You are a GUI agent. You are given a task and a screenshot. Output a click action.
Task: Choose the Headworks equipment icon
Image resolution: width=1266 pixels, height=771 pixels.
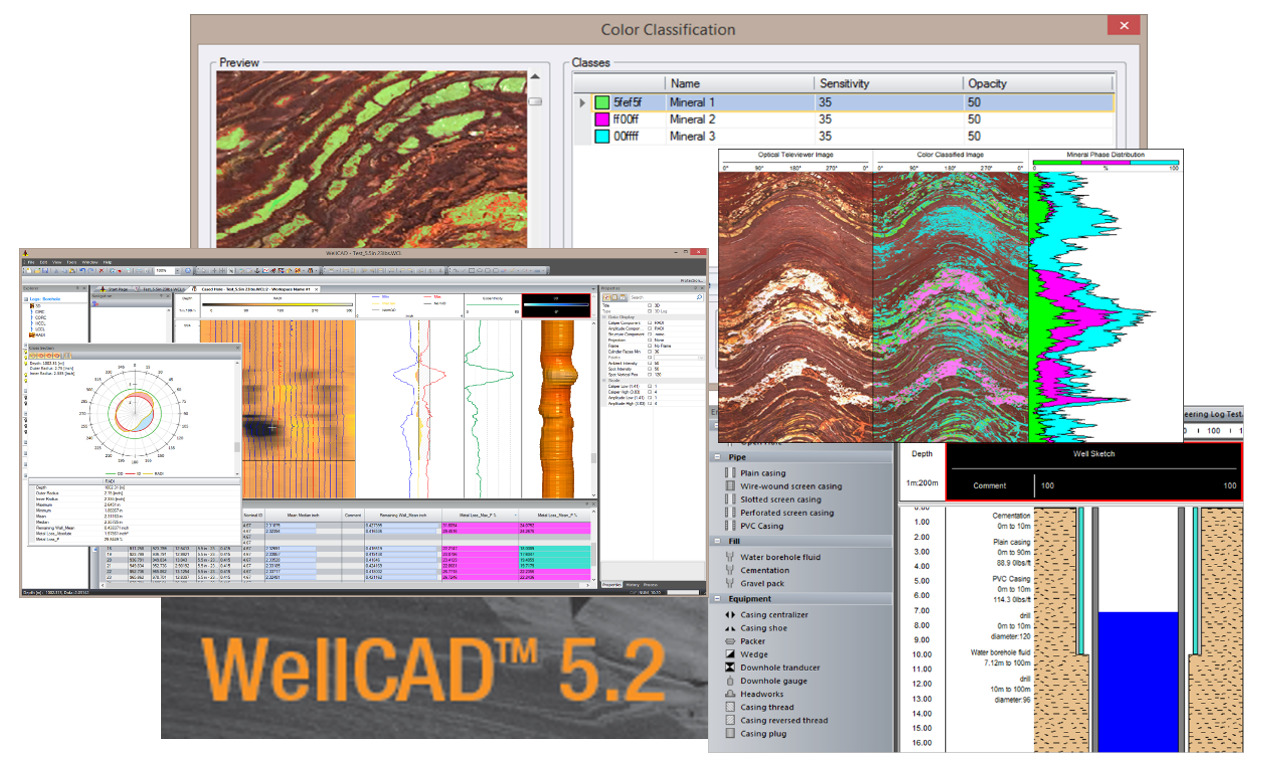click(x=729, y=694)
